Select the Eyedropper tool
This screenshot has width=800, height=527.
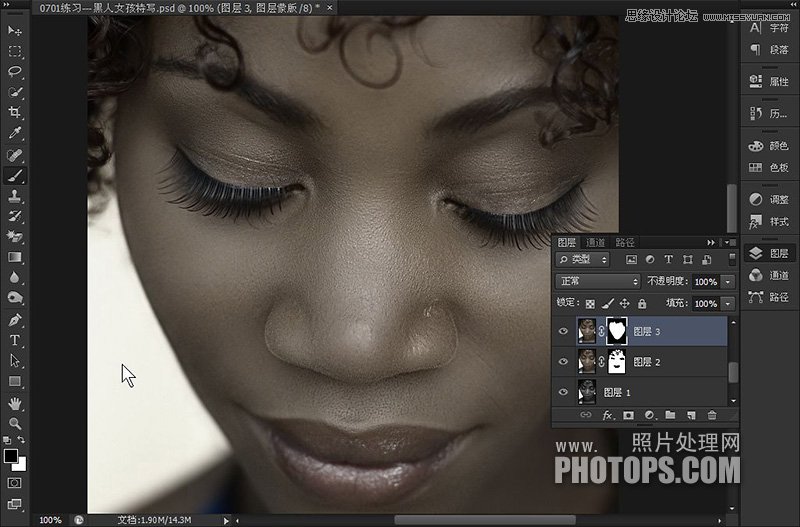[15, 133]
